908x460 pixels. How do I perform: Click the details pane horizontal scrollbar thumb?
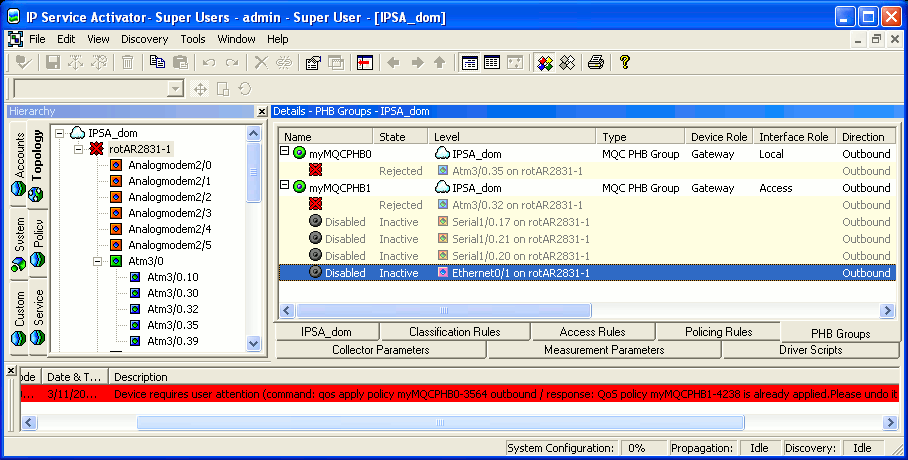click(x=444, y=311)
